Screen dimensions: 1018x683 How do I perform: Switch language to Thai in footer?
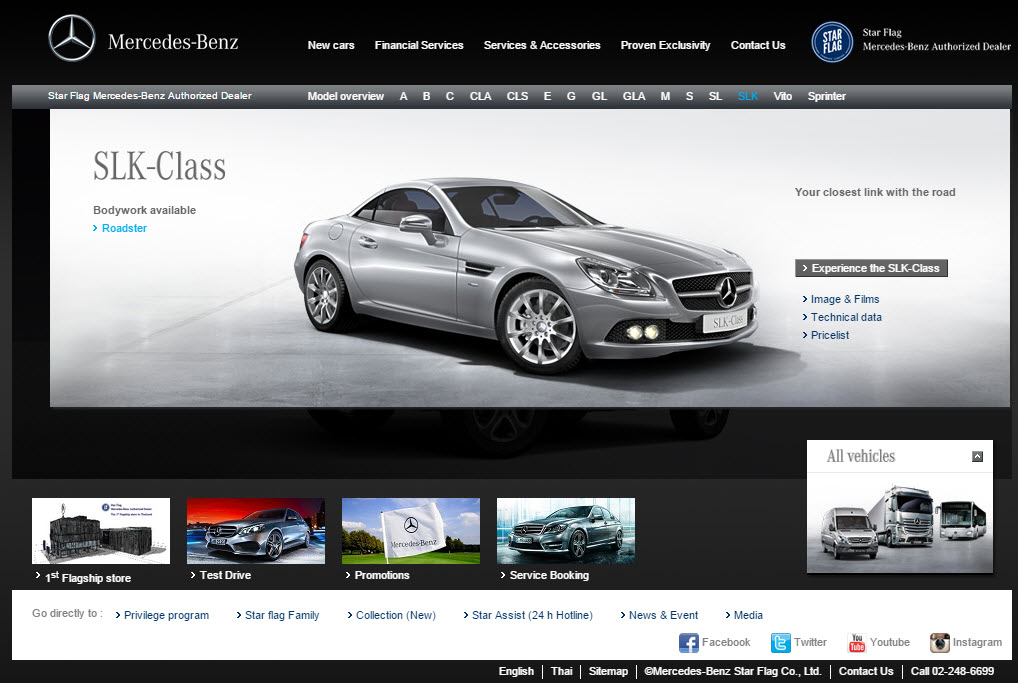tap(562, 671)
